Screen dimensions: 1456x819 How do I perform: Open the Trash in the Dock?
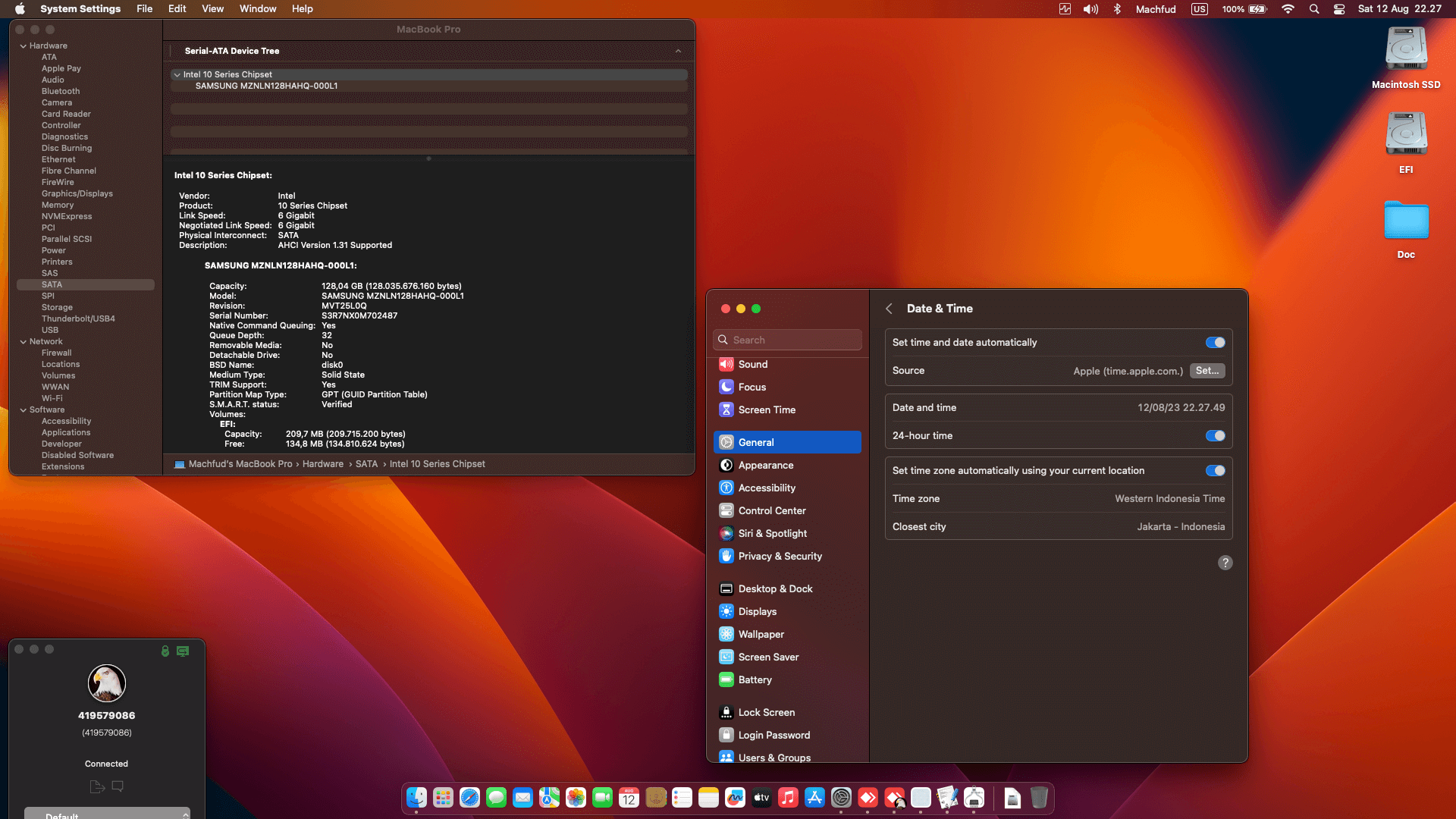[1038, 798]
